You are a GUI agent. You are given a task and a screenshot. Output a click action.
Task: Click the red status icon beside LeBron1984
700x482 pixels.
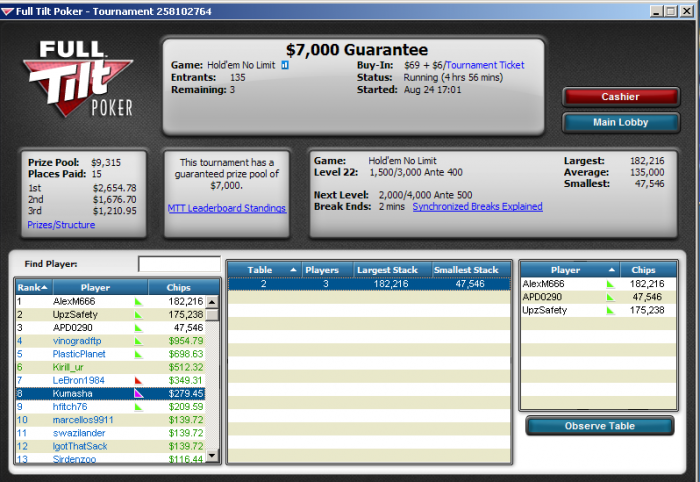(138, 381)
